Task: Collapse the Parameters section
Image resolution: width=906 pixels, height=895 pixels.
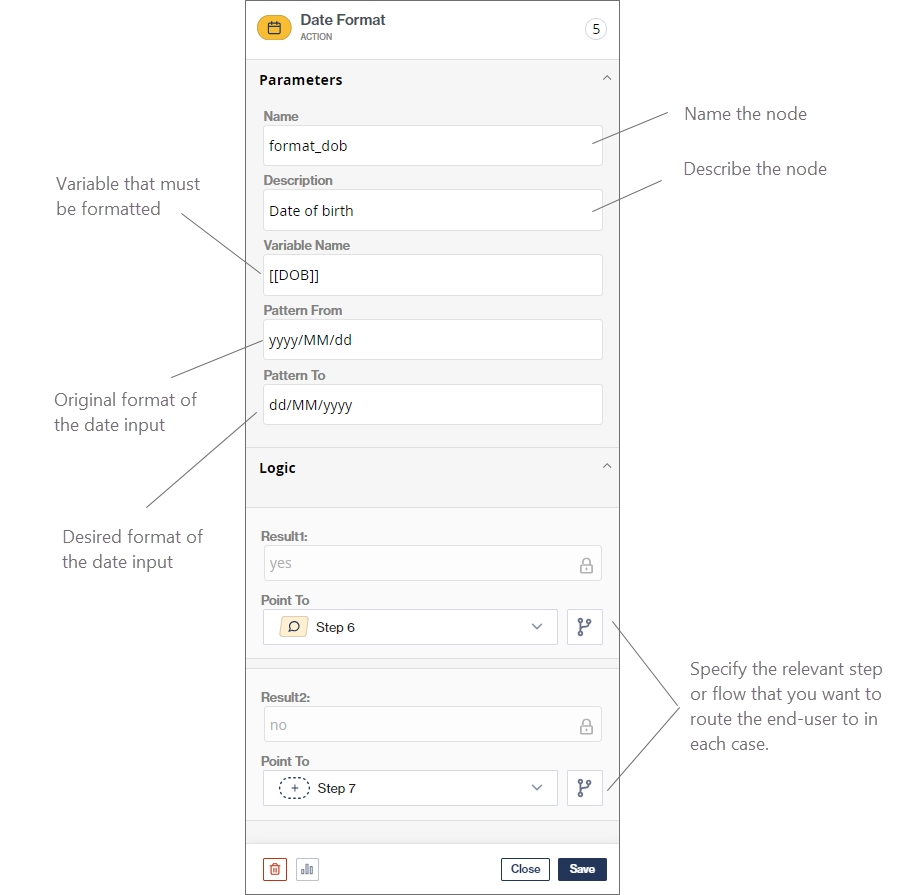Action: 605,78
